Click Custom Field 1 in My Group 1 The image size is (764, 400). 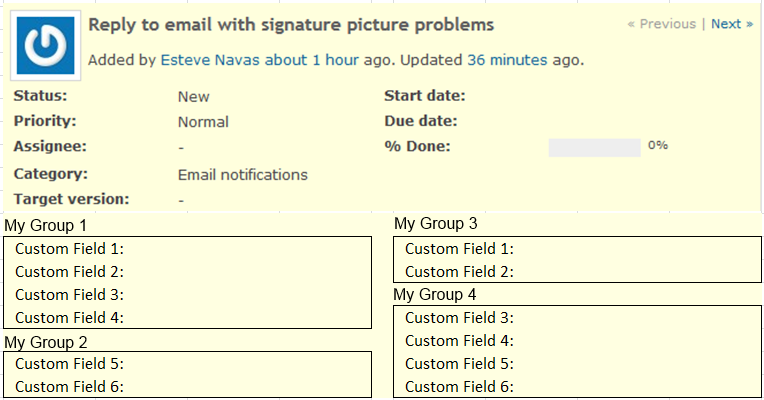(x=70, y=249)
